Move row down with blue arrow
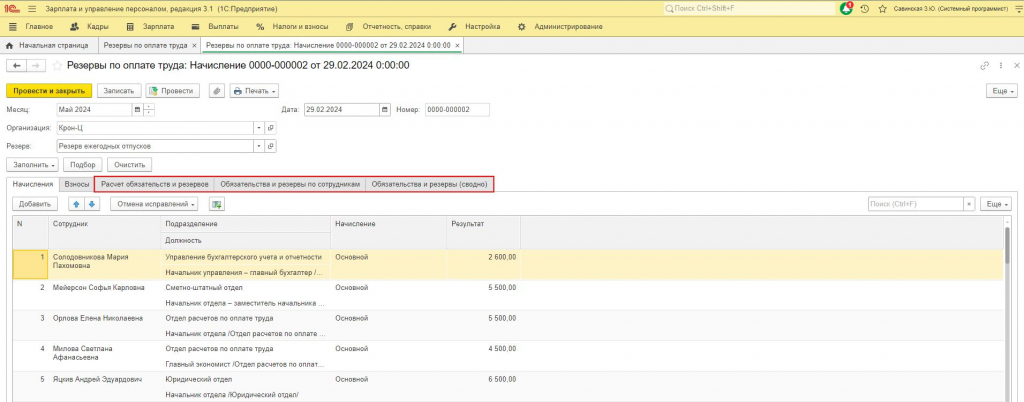Viewport: 1024px width, 402px height. click(92, 204)
